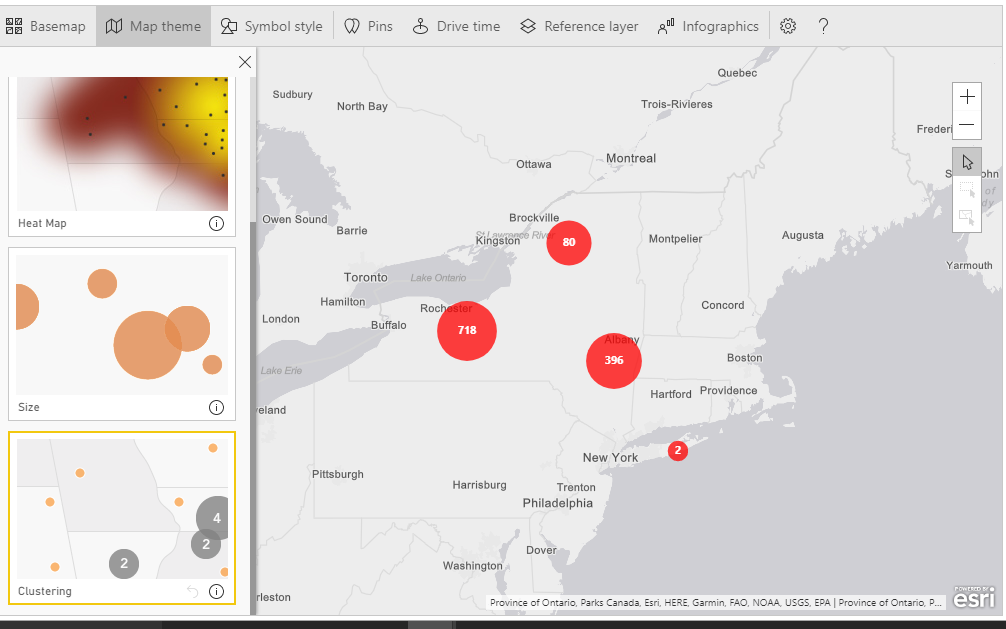Screen dimensions: 1006x629
Task: Click the Pittsburgh map label
Action: tap(337, 474)
